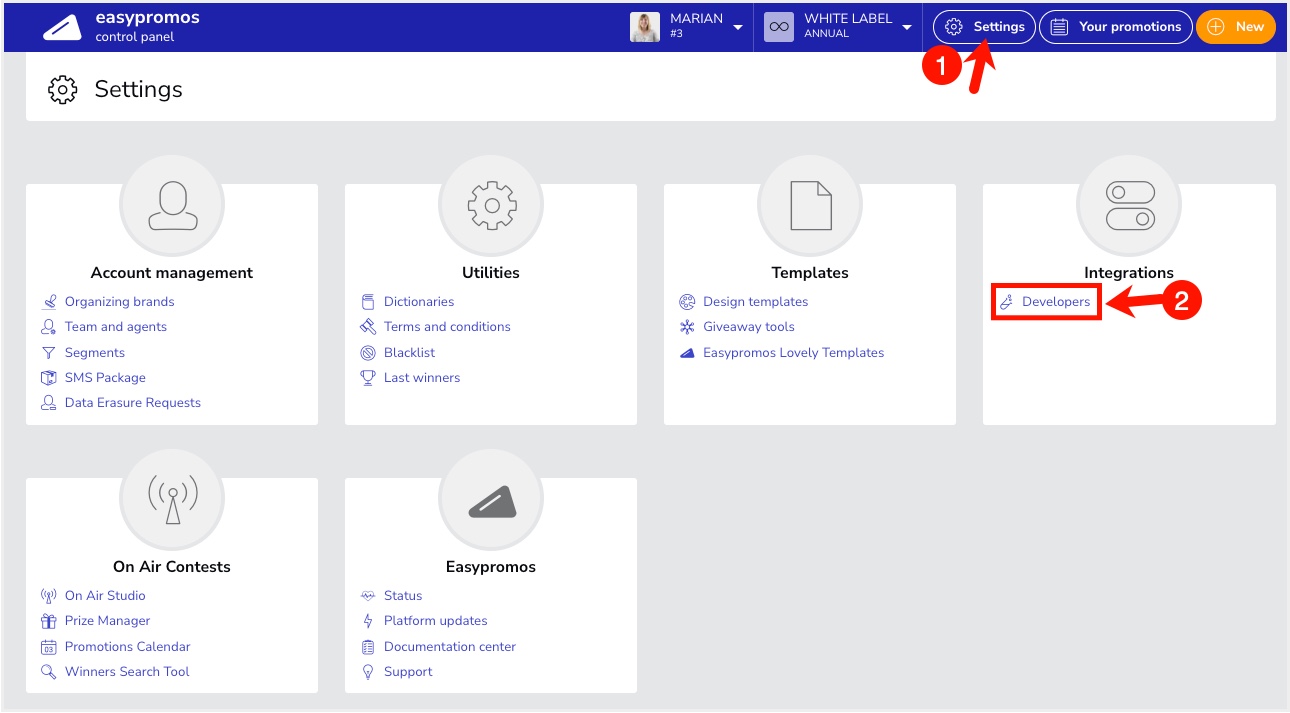This screenshot has width=1290, height=713.
Task: Click the Giveaway tools snowflake icon
Action: point(687,327)
